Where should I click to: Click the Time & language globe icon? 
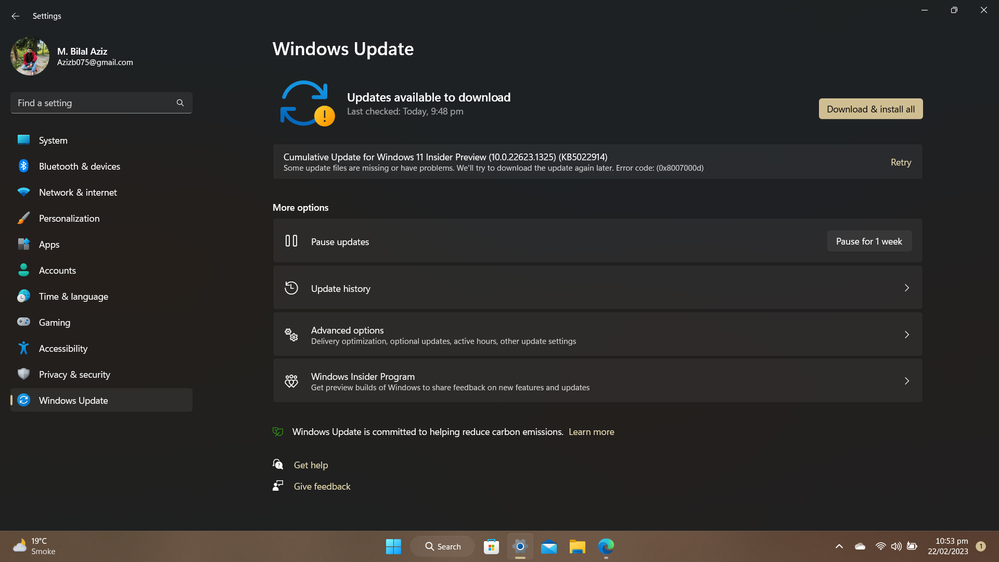[24, 296]
